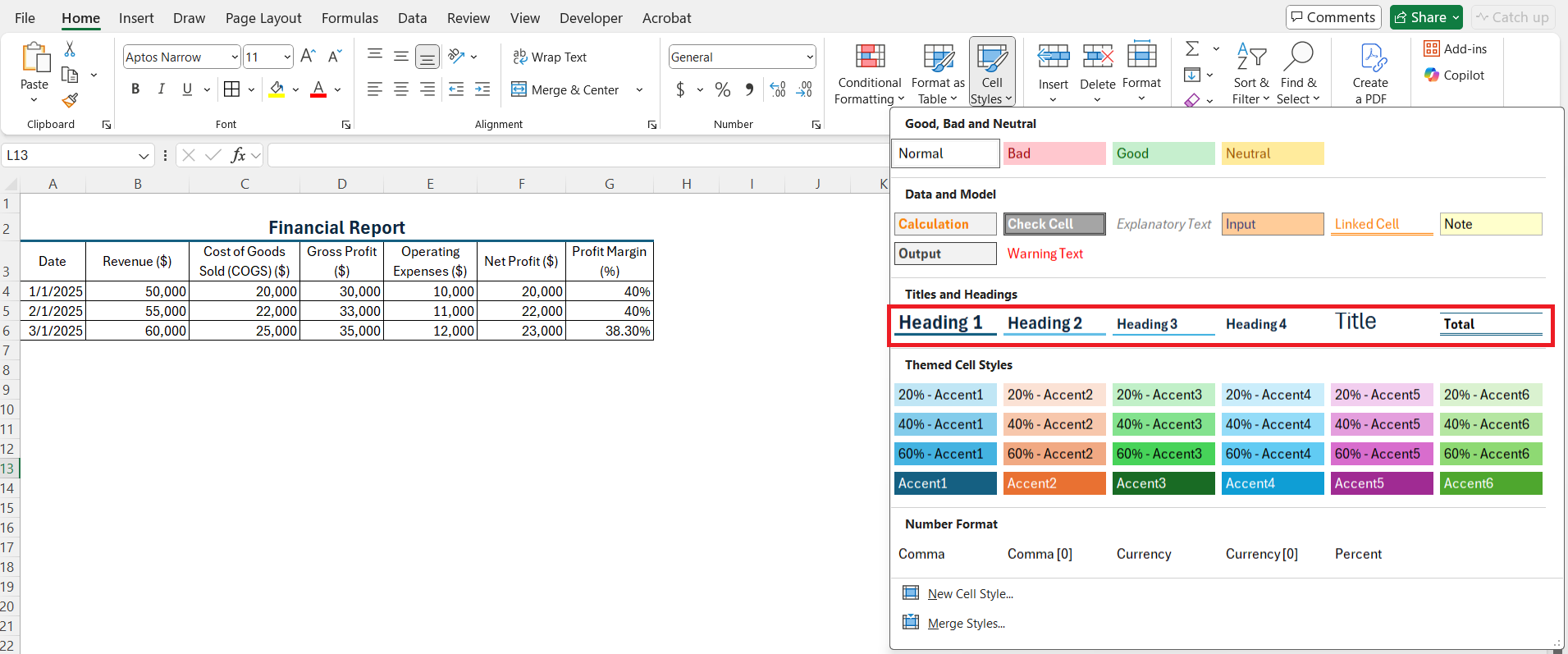Click the AutoSum sigma icon
Viewport: 1568px width, 654px height.
click(x=1192, y=48)
